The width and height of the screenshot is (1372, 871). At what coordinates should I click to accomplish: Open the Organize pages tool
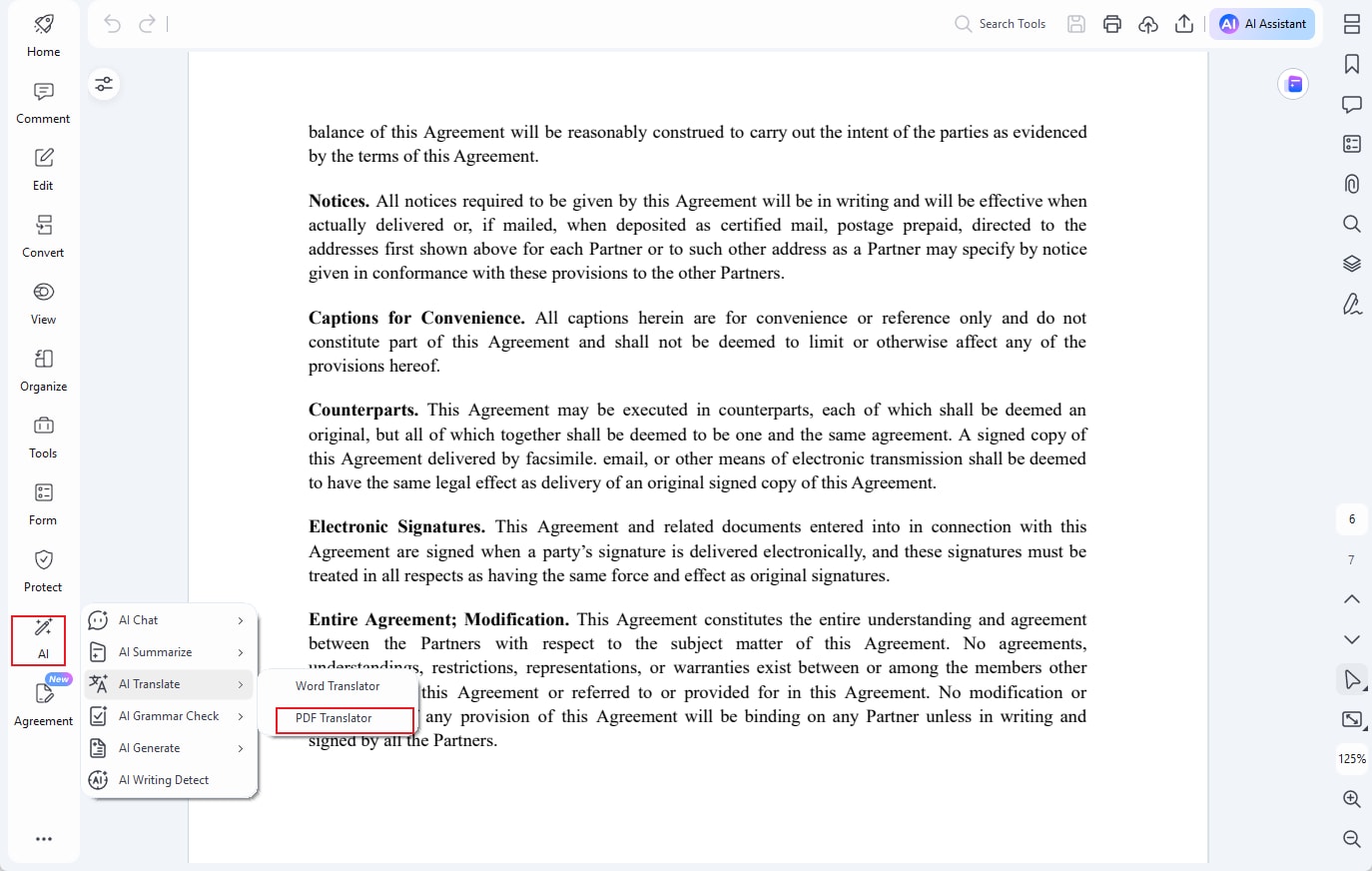click(43, 371)
